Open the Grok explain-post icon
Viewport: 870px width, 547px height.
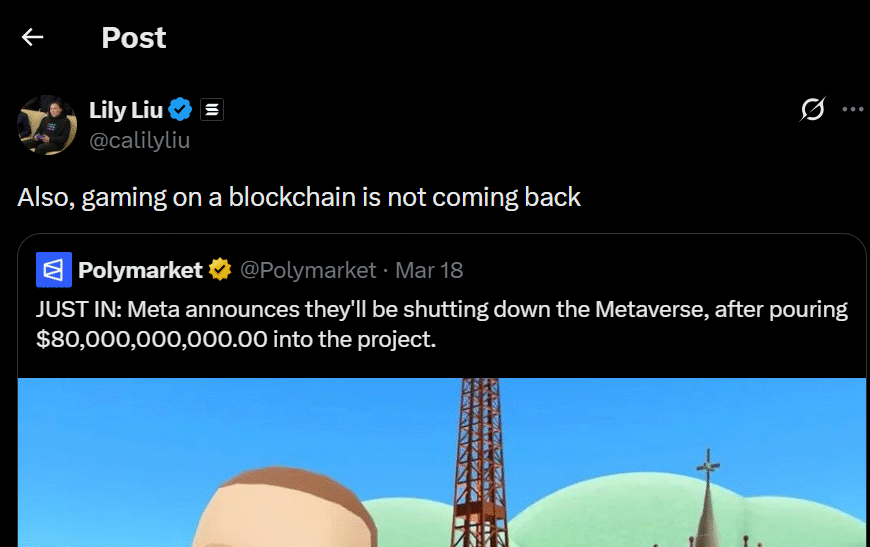pyautogui.click(x=813, y=110)
